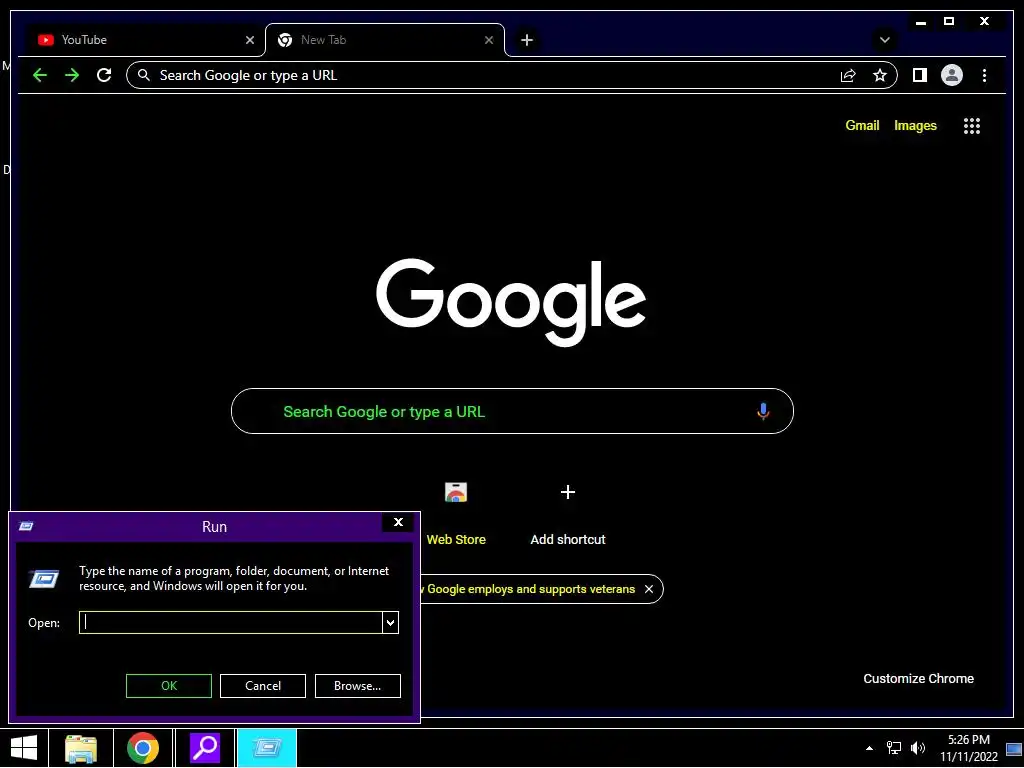This screenshot has height=768, width=1024.
Task: Click the Run dialog title bar icon
Action: click(26, 526)
